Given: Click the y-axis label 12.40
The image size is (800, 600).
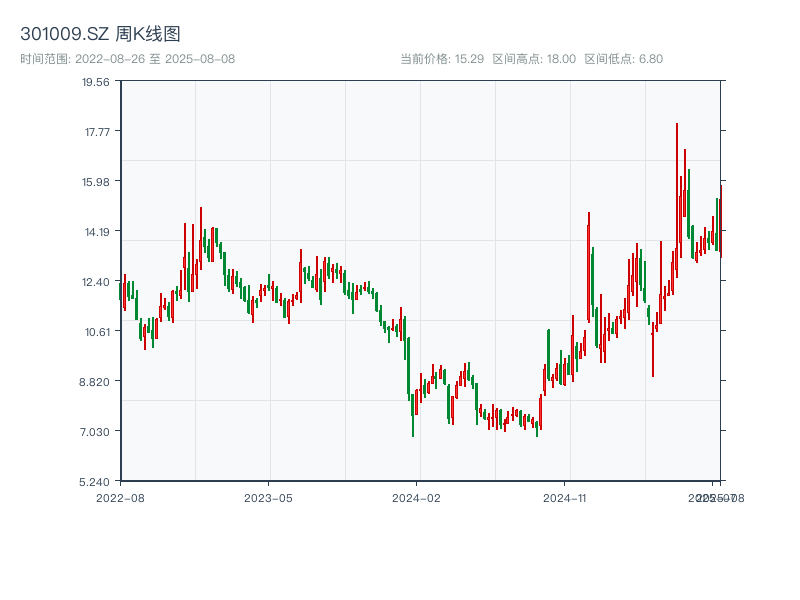Looking at the screenshot, I should 96,282.
